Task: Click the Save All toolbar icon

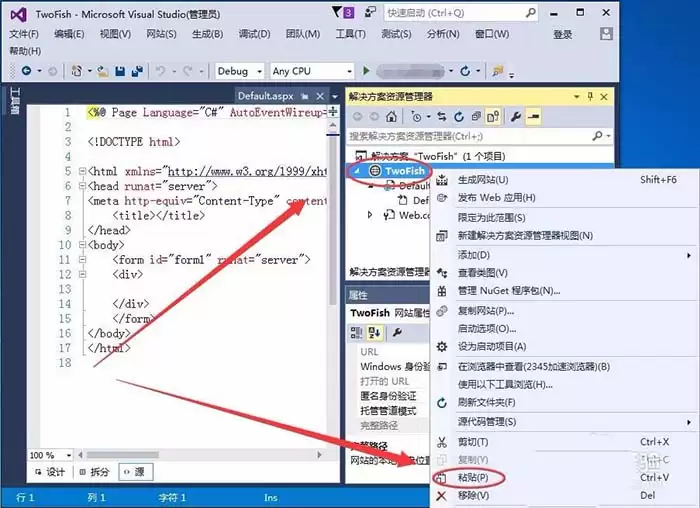Action: [138, 71]
